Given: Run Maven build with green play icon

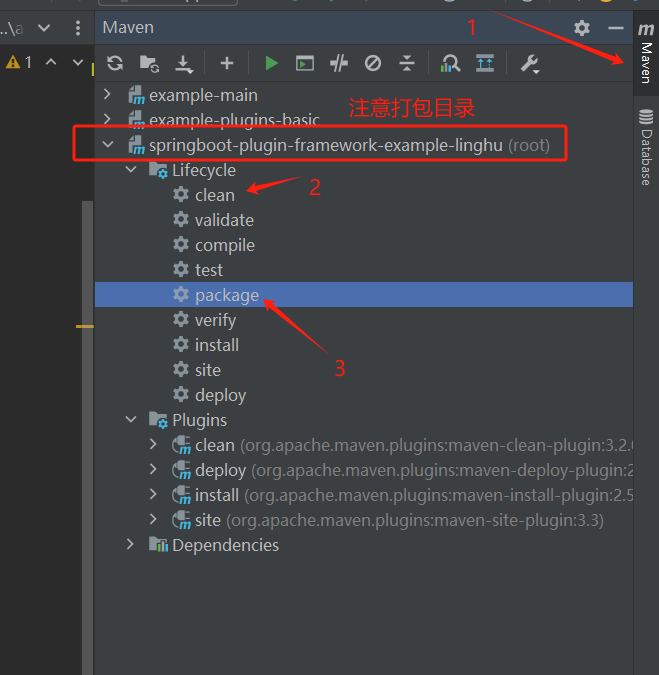Looking at the screenshot, I should pyautogui.click(x=271, y=63).
